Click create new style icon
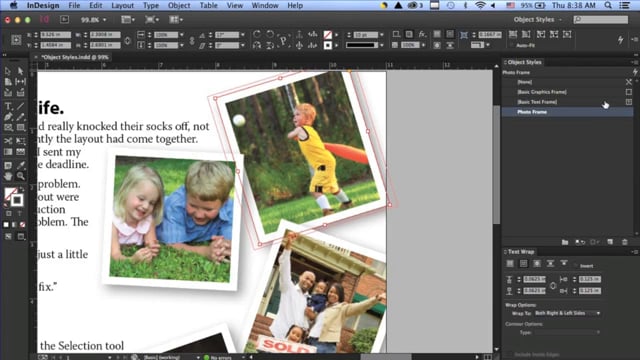The width and height of the screenshot is (640, 360). click(610, 242)
